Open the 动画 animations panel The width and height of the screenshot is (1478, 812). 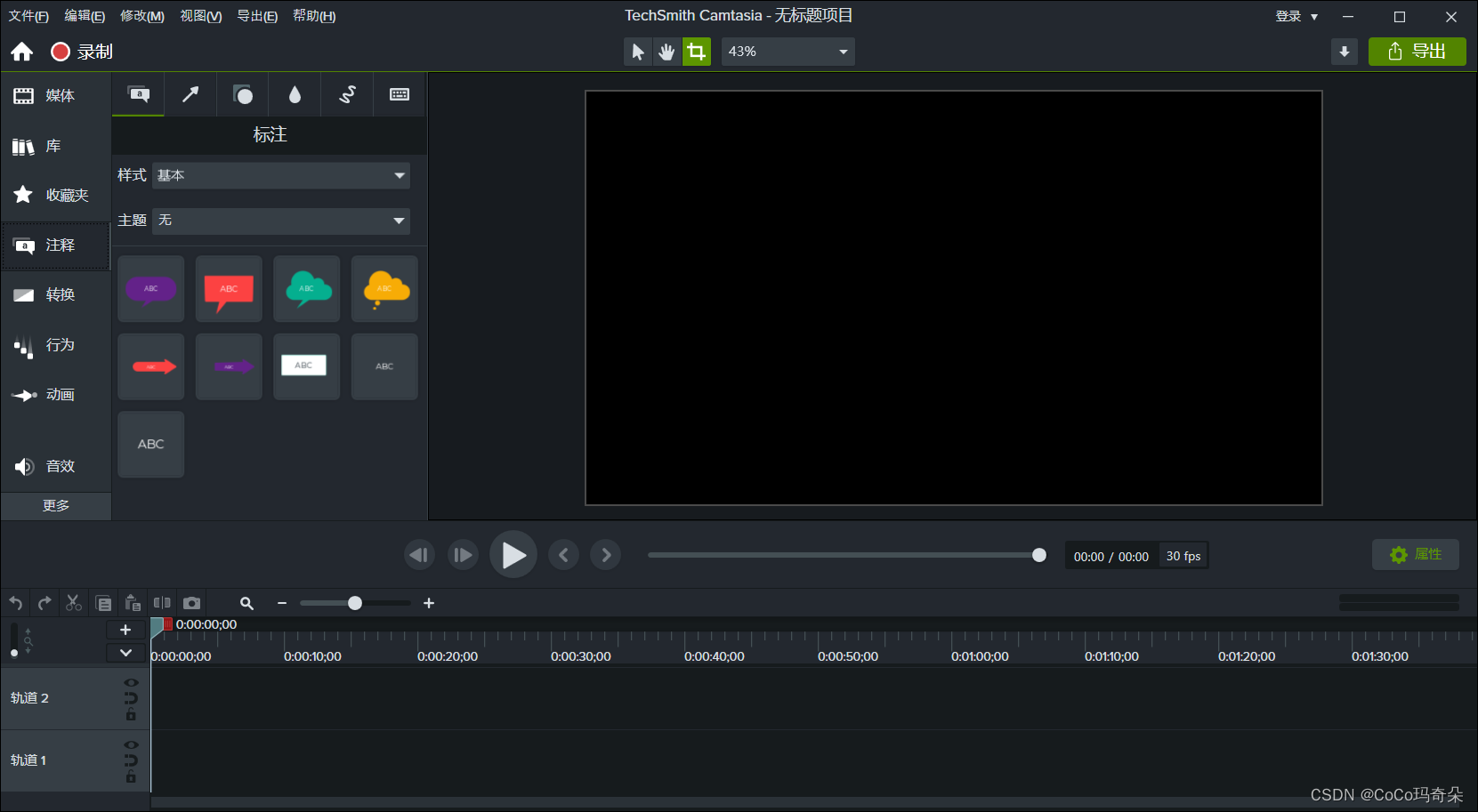(55, 395)
